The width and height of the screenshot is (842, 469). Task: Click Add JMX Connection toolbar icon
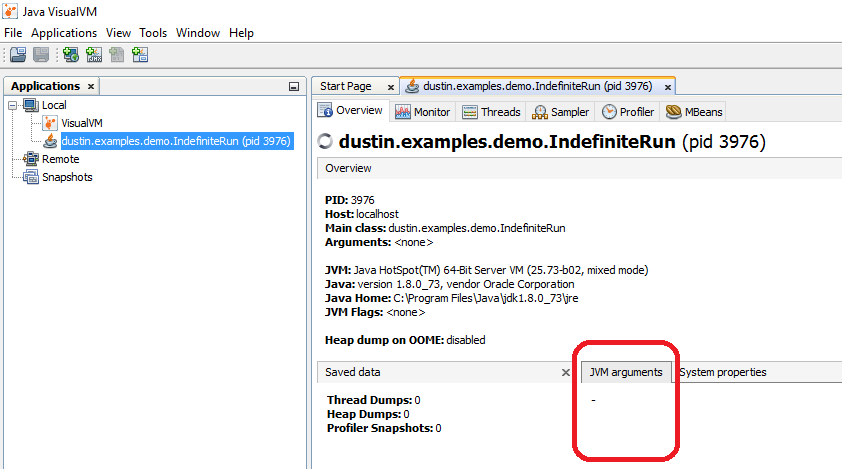(94, 54)
